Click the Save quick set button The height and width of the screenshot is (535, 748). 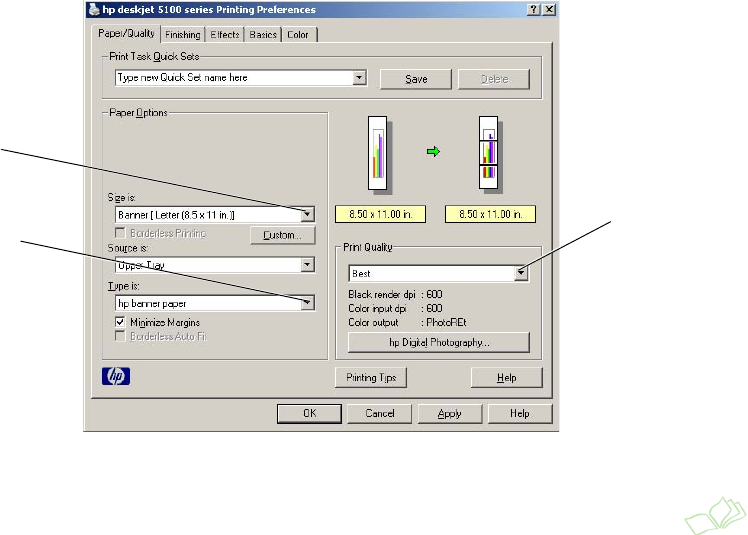click(x=416, y=79)
